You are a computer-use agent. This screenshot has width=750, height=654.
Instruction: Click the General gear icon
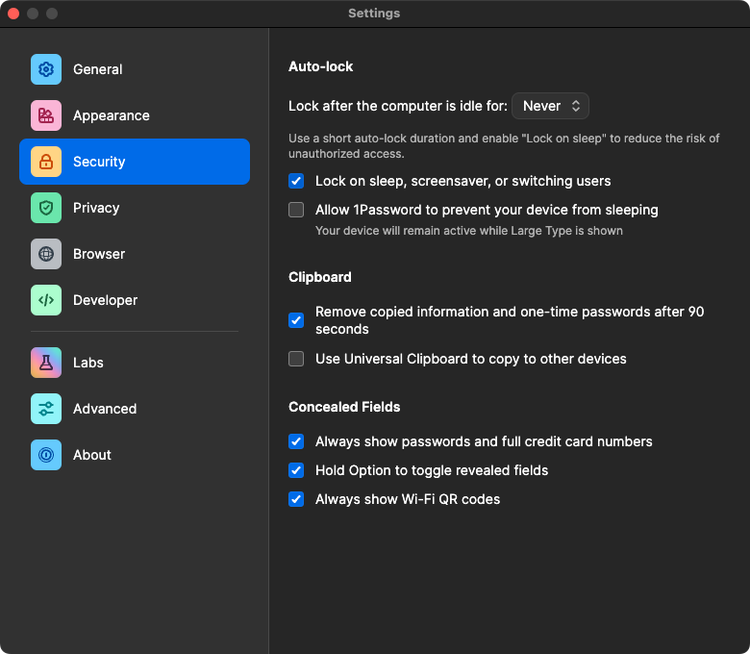(x=46, y=70)
